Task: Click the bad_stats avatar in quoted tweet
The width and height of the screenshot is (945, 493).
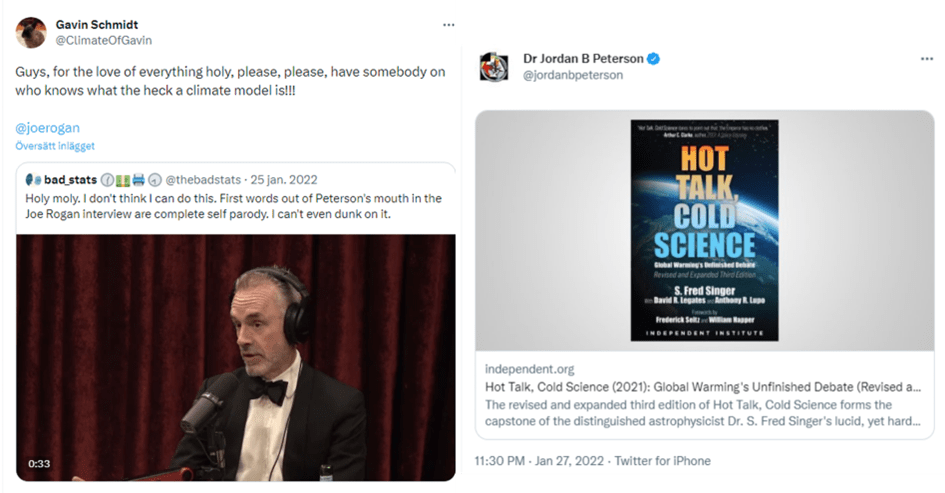Action: (x=33, y=180)
